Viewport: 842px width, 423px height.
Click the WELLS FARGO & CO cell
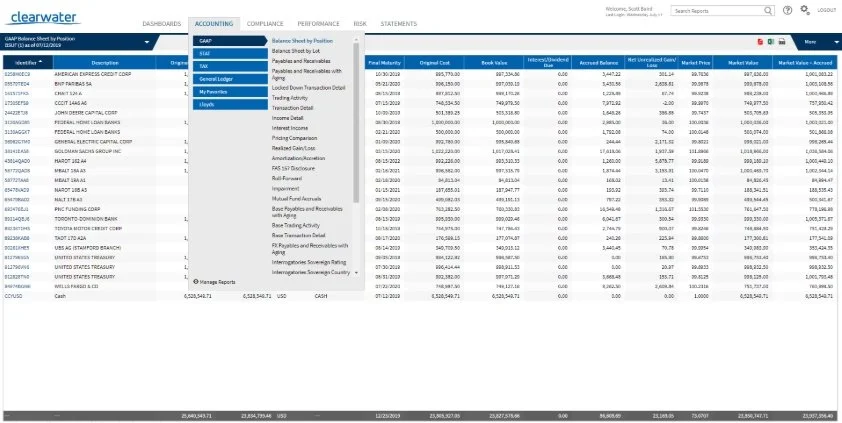(x=76, y=286)
